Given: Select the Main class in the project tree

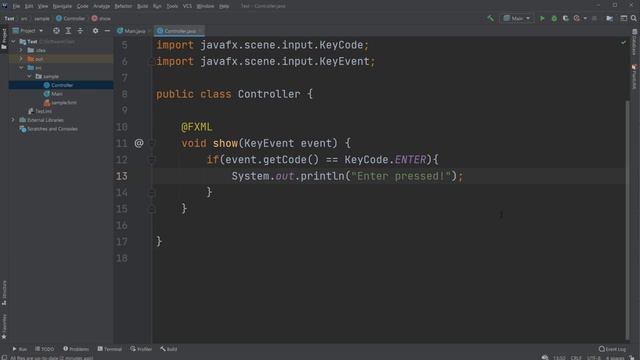Looking at the screenshot, I should (53, 94).
